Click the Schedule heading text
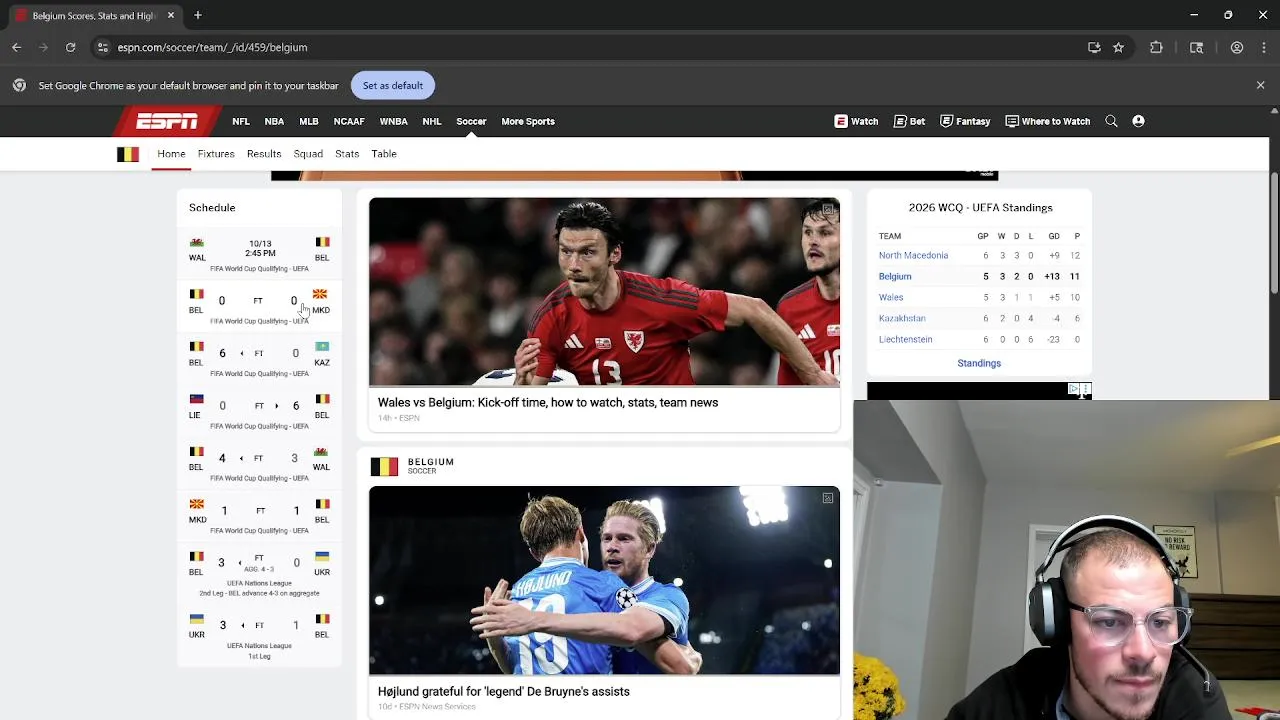Screen dimensions: 1280x720 [x=212, y=207]
